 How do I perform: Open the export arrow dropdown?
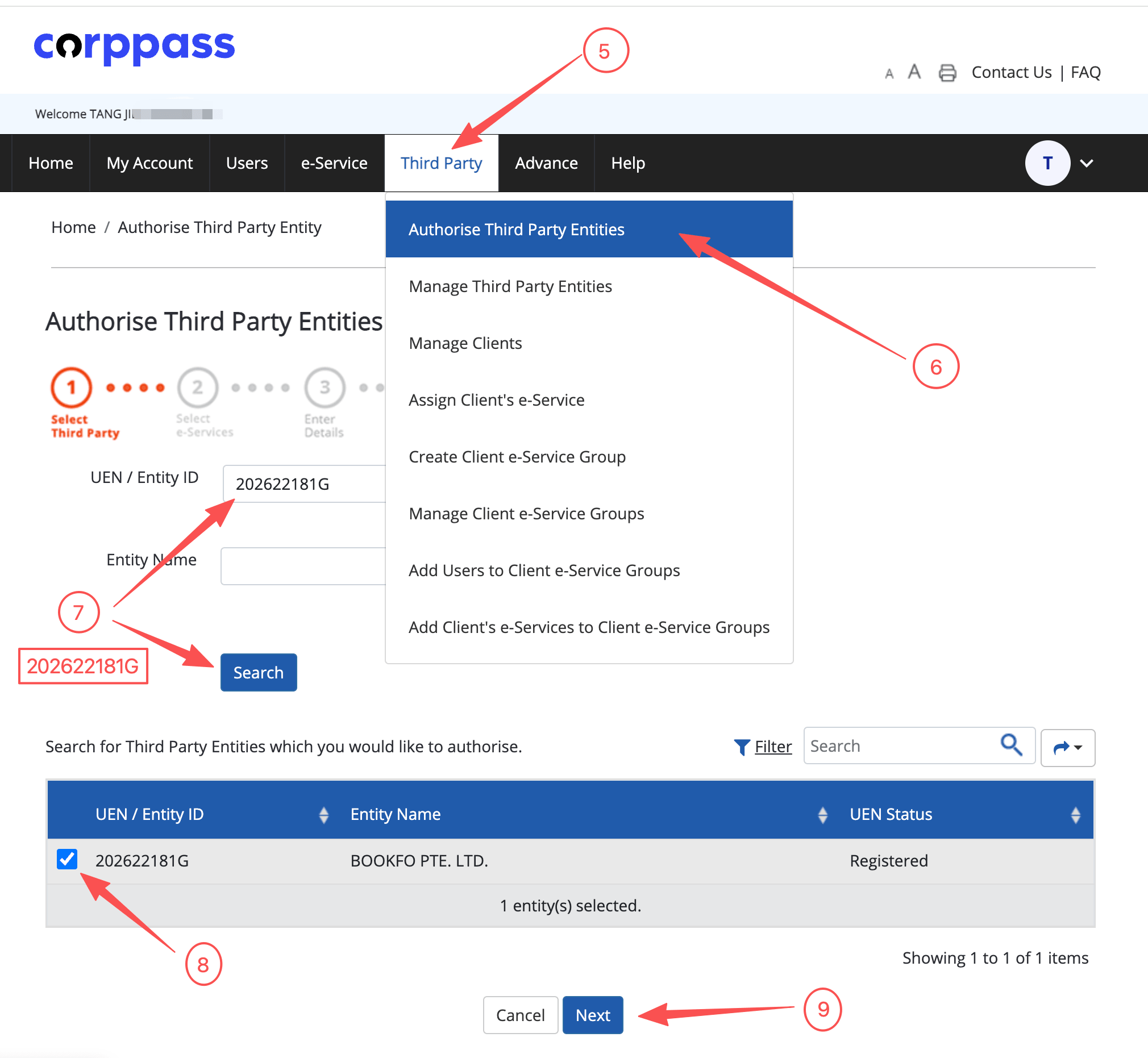[x=1067, y=747]
